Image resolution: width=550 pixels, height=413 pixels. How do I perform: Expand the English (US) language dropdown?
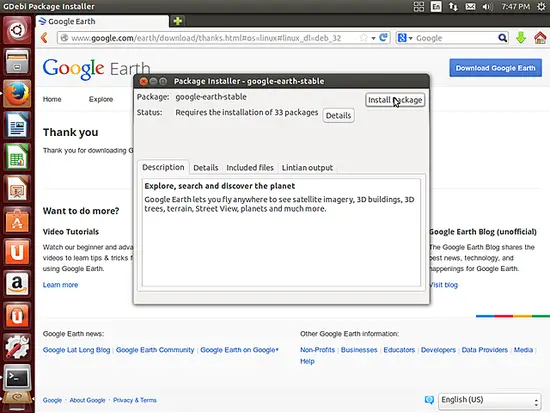coord(490,400)
